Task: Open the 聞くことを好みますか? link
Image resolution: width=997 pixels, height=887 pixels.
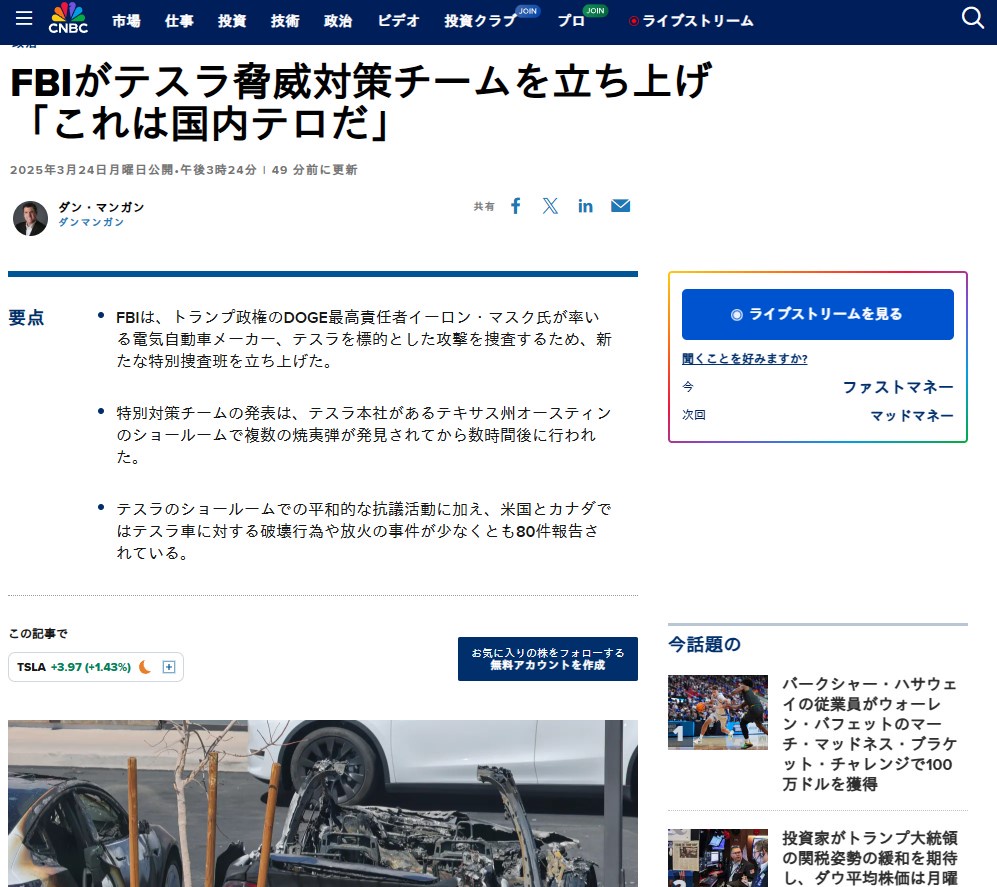Action: pos(745,359)
